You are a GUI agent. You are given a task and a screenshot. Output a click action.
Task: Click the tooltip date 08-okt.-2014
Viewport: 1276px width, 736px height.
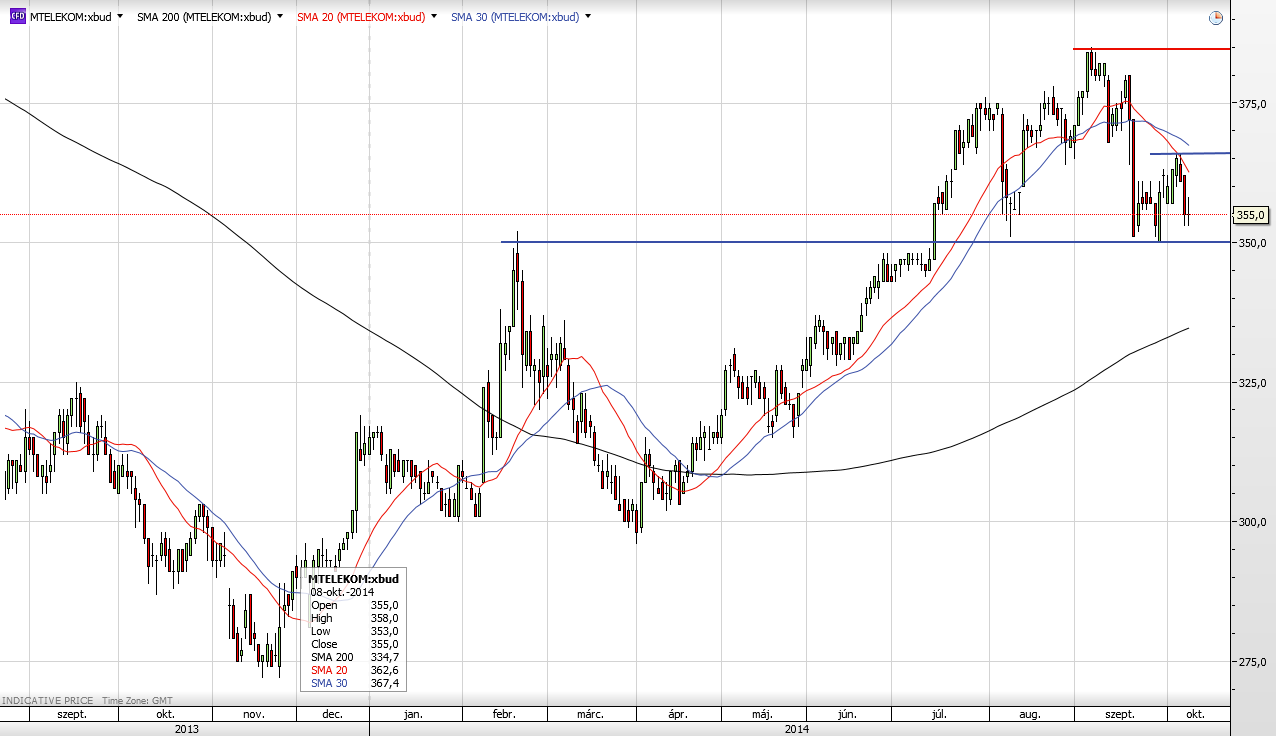pos(342,592)
